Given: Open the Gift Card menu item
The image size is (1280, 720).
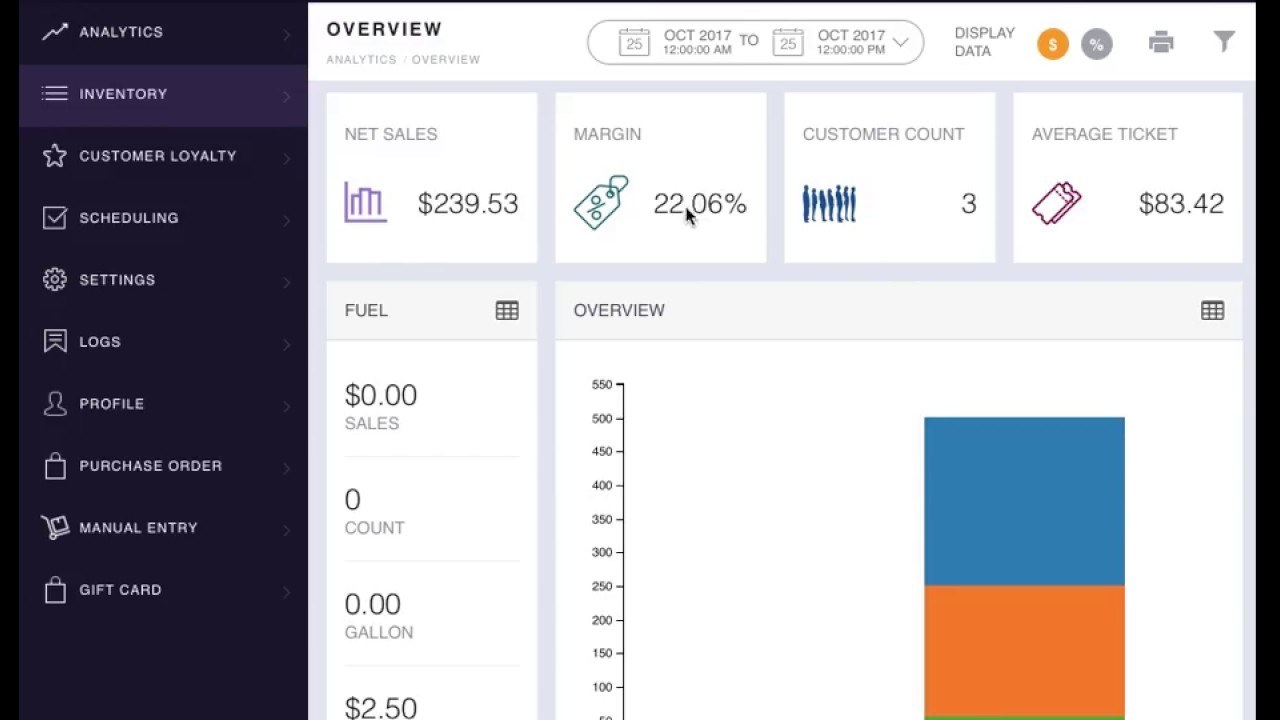Looking at the screenshot, I should click(x=163, y=590).
